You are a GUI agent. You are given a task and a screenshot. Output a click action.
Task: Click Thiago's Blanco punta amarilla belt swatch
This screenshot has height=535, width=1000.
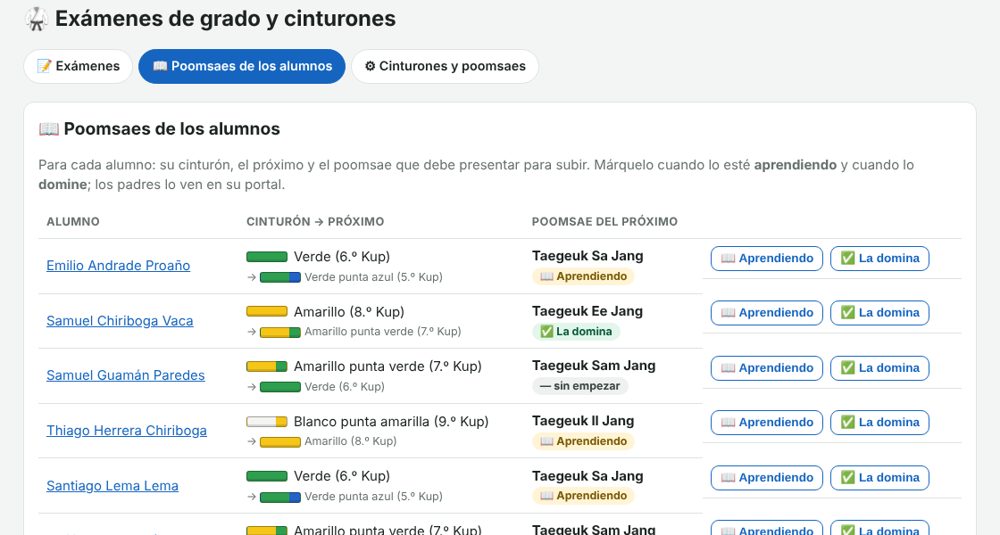pyautogui.click(x=267, y=421)
